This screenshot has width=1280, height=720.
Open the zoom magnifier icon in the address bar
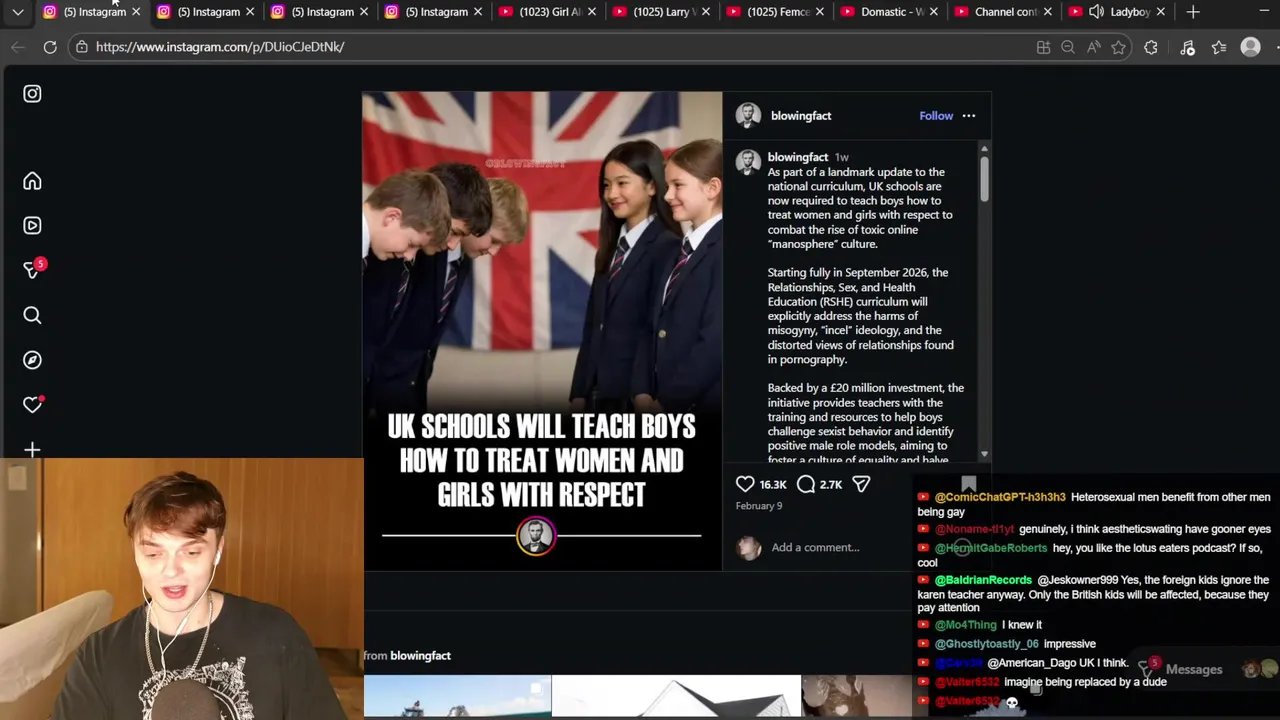click(1068, 47)
